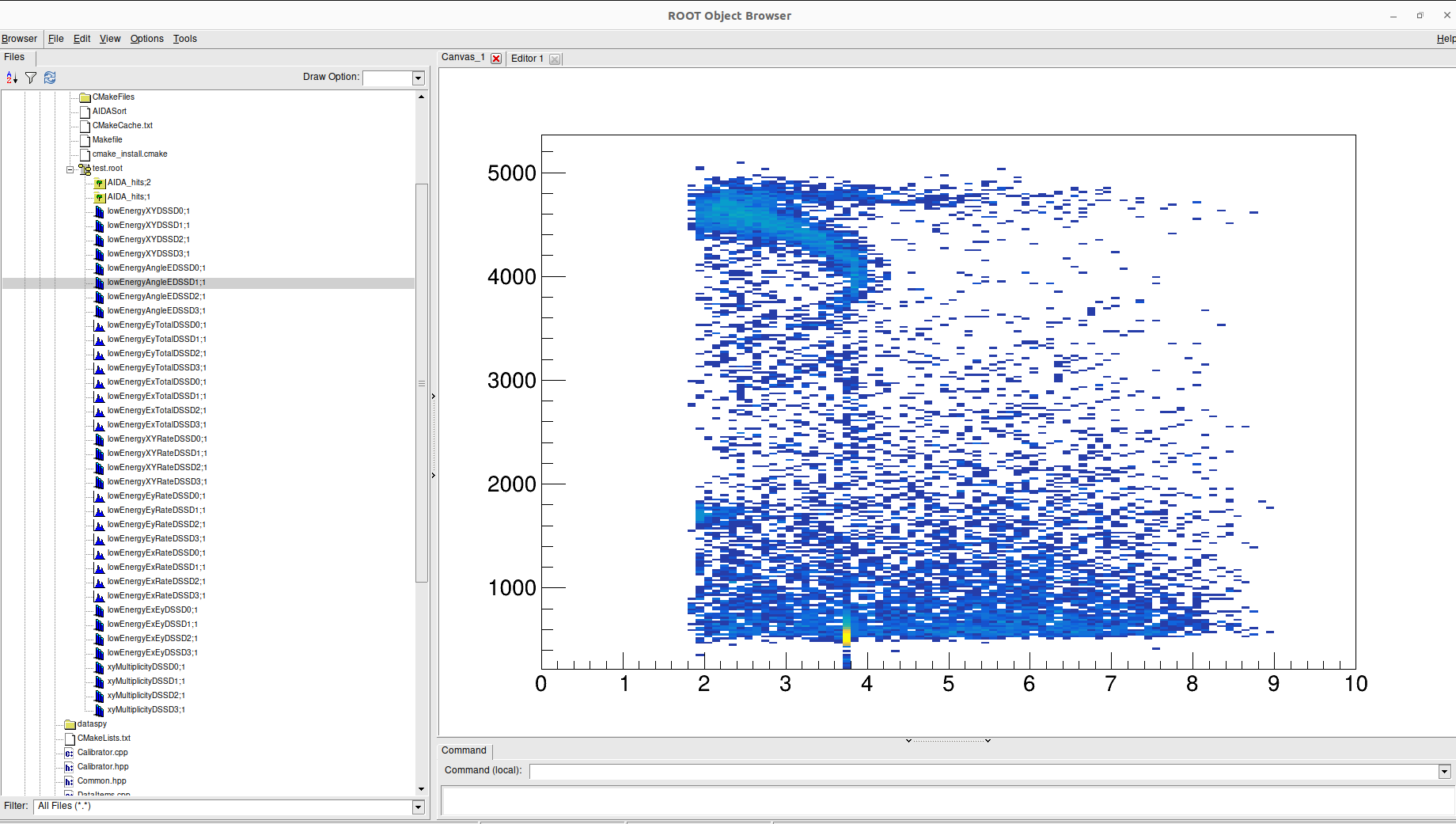This screenshot has height=824, width=1456.
Task: Collapse the test.root tree node
Action: [70, 169]
